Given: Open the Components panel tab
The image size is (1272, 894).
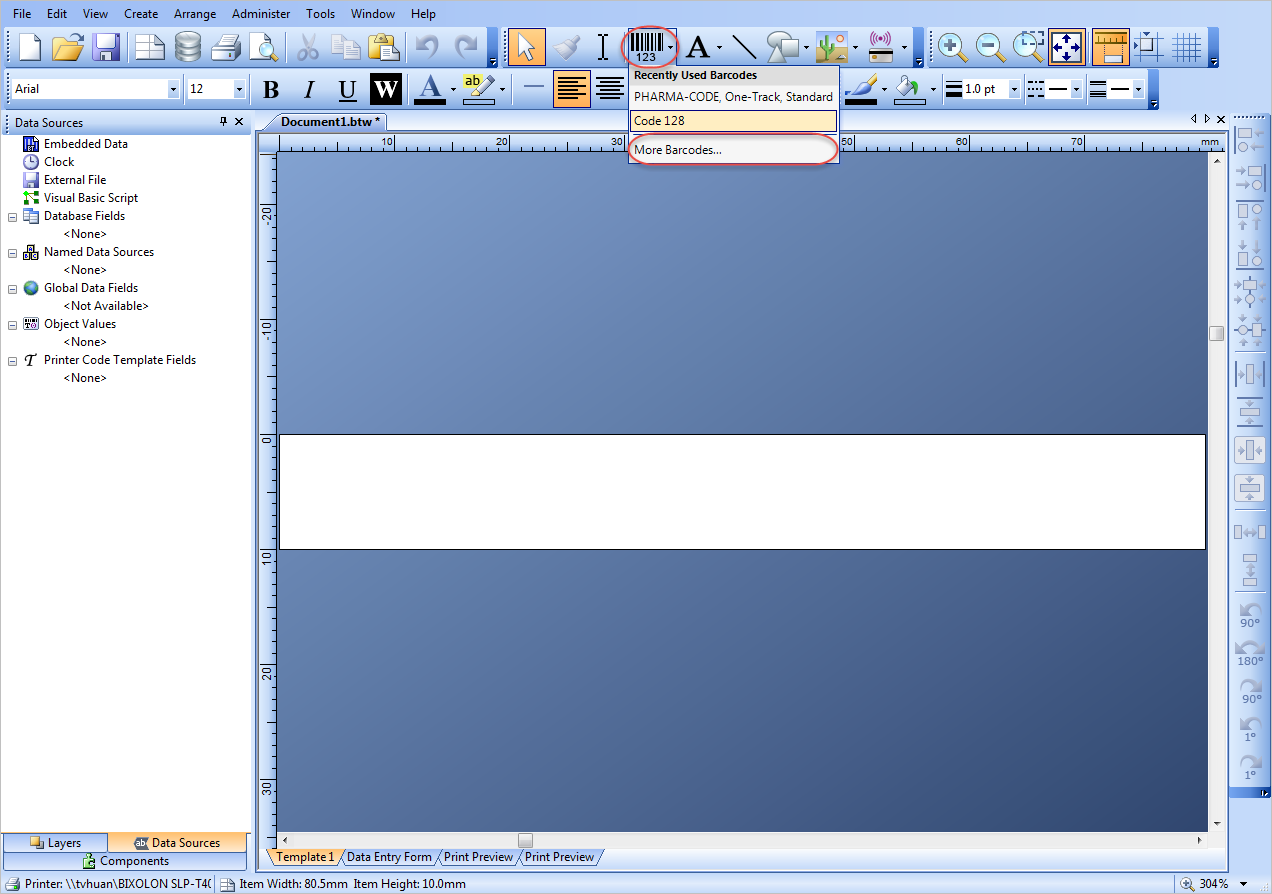Looking at the screenshot, I should 125,861.
